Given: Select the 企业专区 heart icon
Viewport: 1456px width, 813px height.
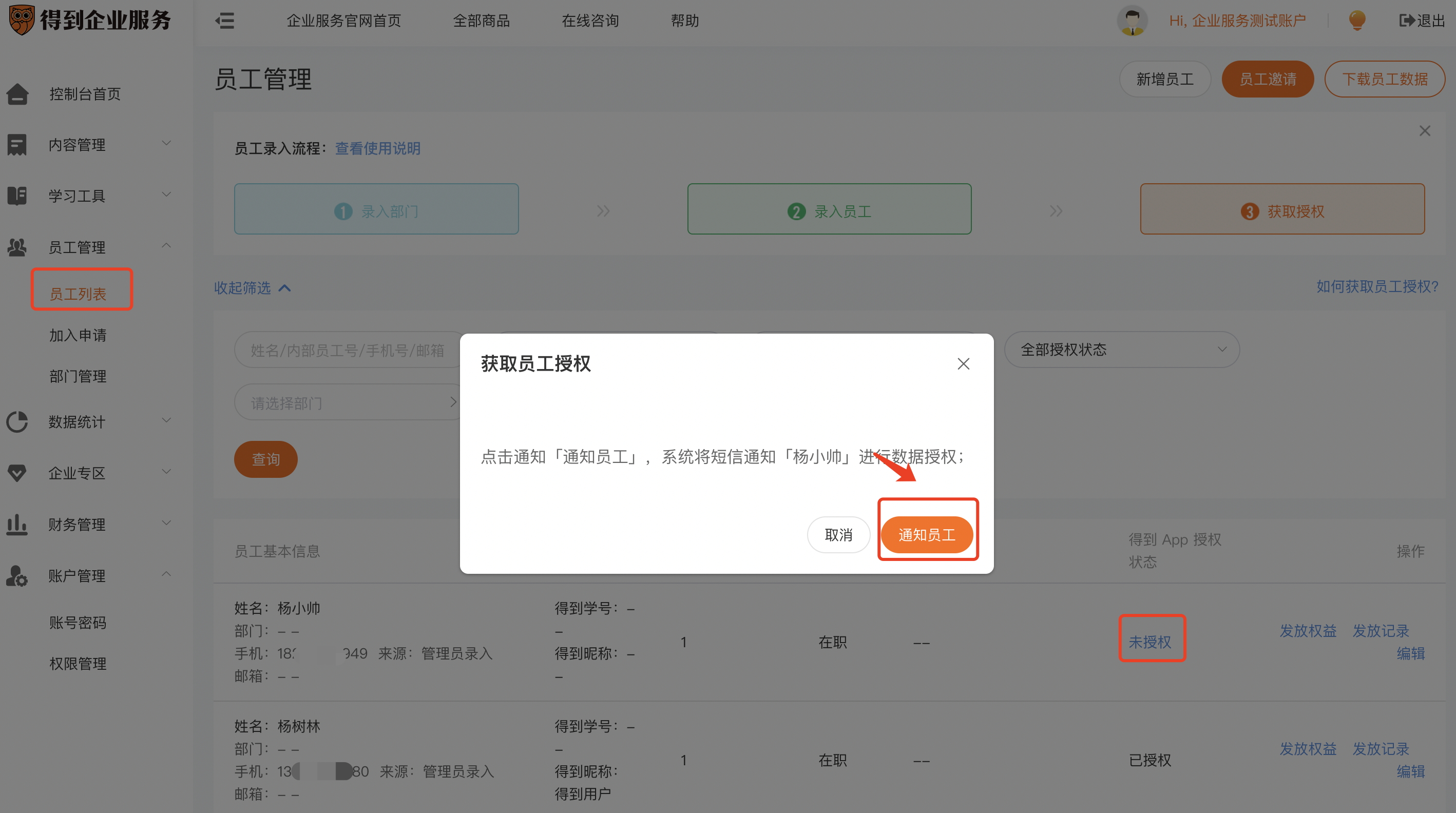Looking at the screenshot, I should click(x=17, y=473).
